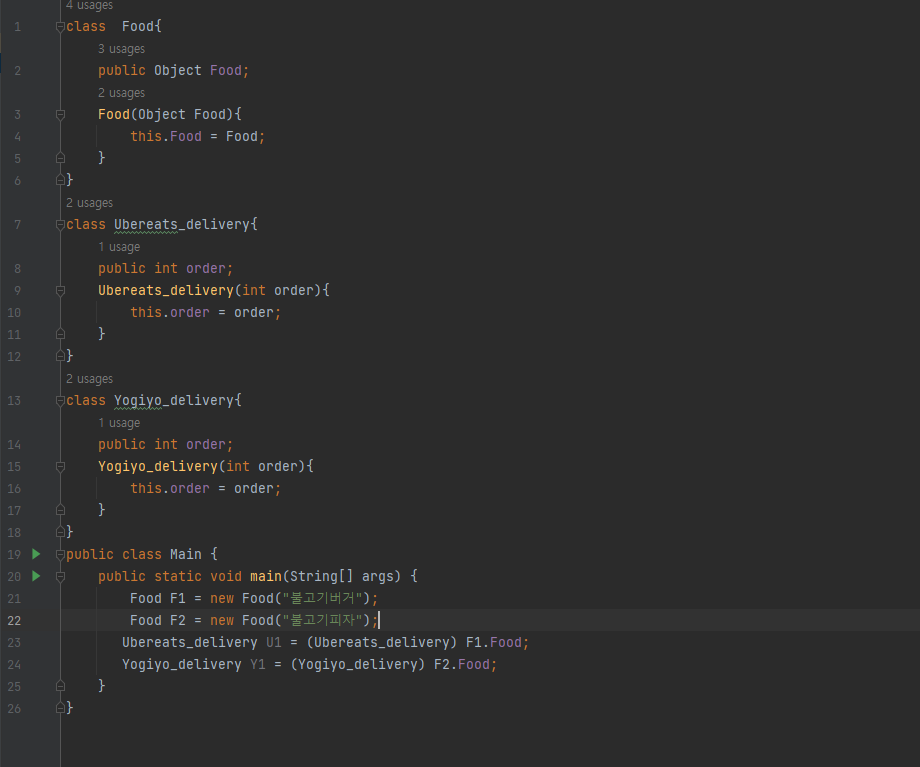Click 'main' method name on line 20
The width and height of the screenshot is (920, 767).
[x=266, y=576]
